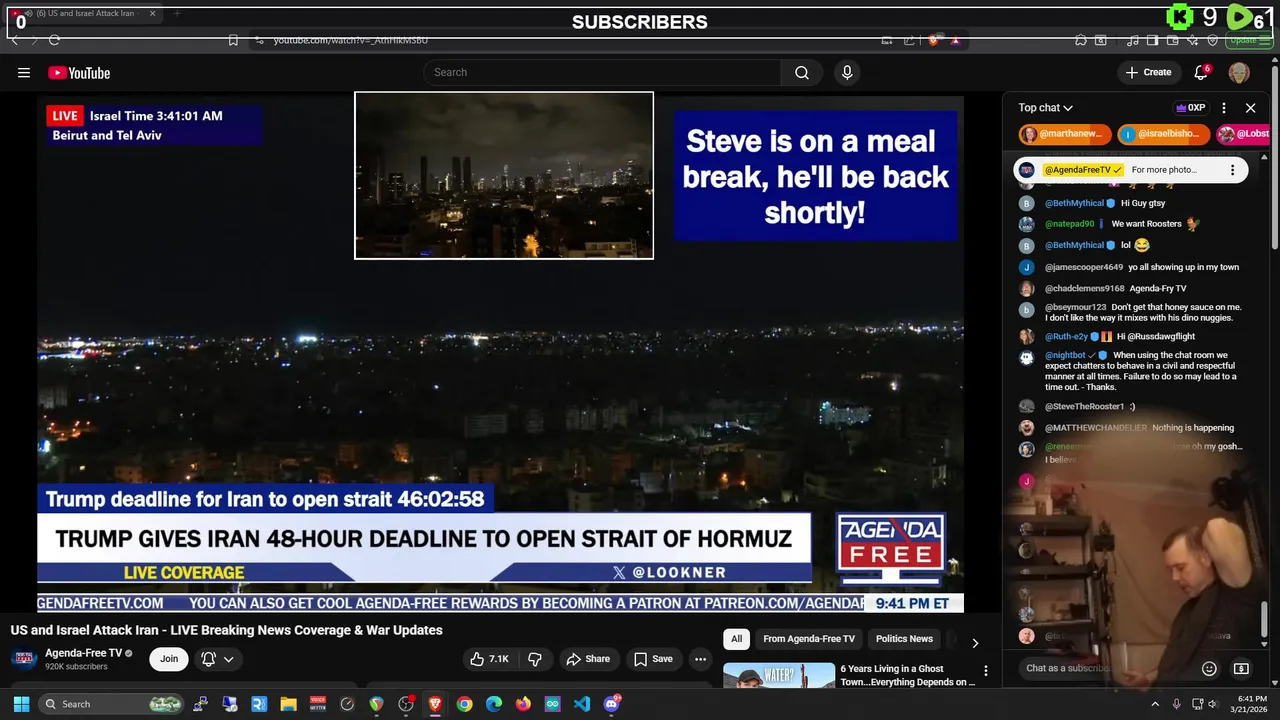Like the video with 7.1K likes
Viewport: 1280px width, 720px height.
click(x=489, y=659)
